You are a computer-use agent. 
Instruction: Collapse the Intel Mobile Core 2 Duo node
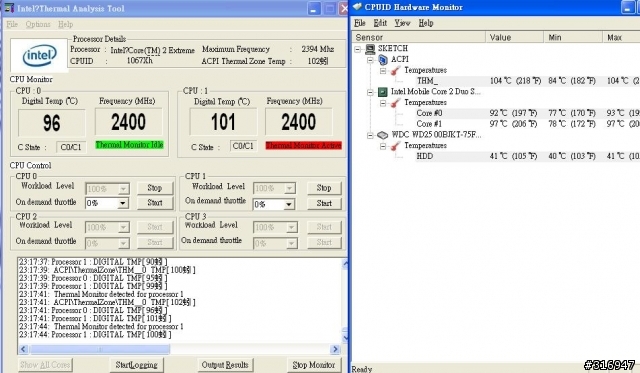(x=370, y=92)
